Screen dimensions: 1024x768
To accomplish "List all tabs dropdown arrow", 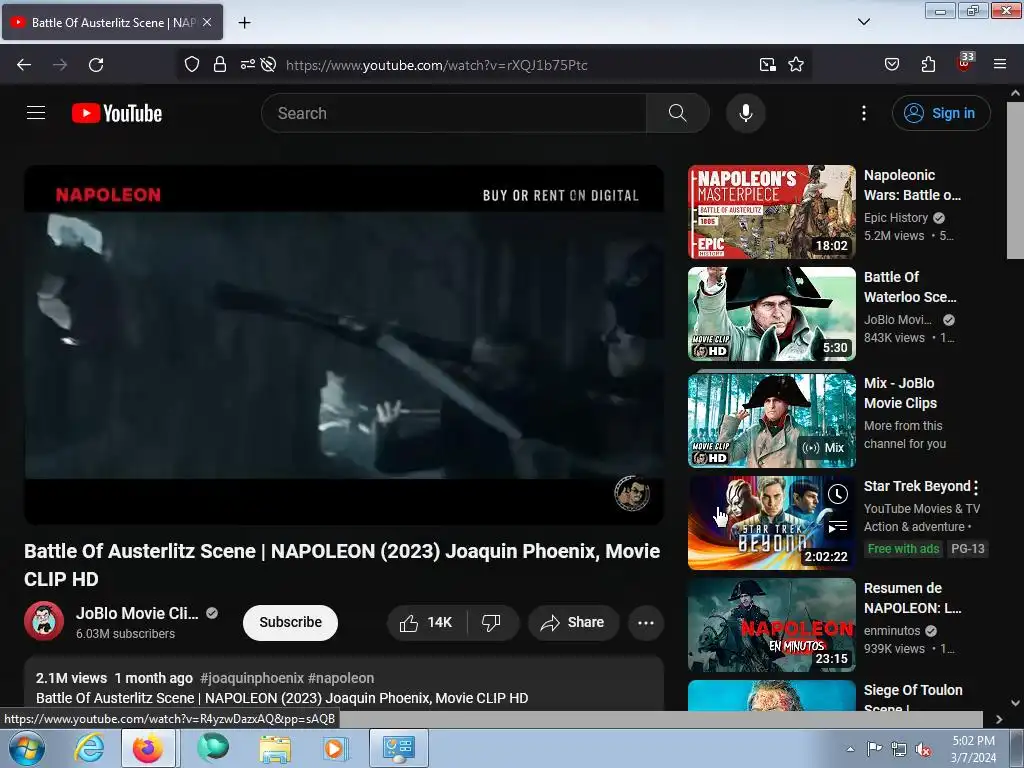I will click(x=863, y=22).
